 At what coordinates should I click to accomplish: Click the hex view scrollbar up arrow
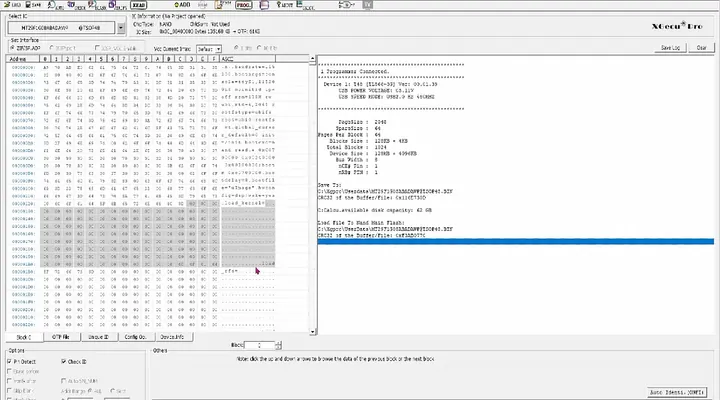coord(313,58)
